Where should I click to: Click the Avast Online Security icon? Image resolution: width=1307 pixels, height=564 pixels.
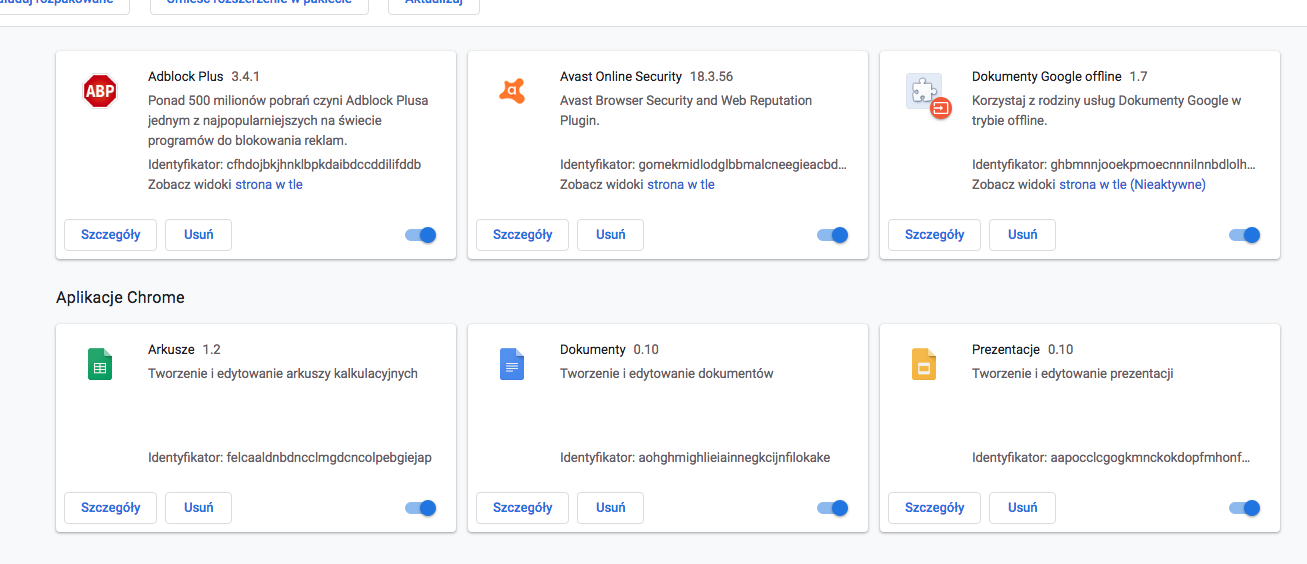(512, 92)
